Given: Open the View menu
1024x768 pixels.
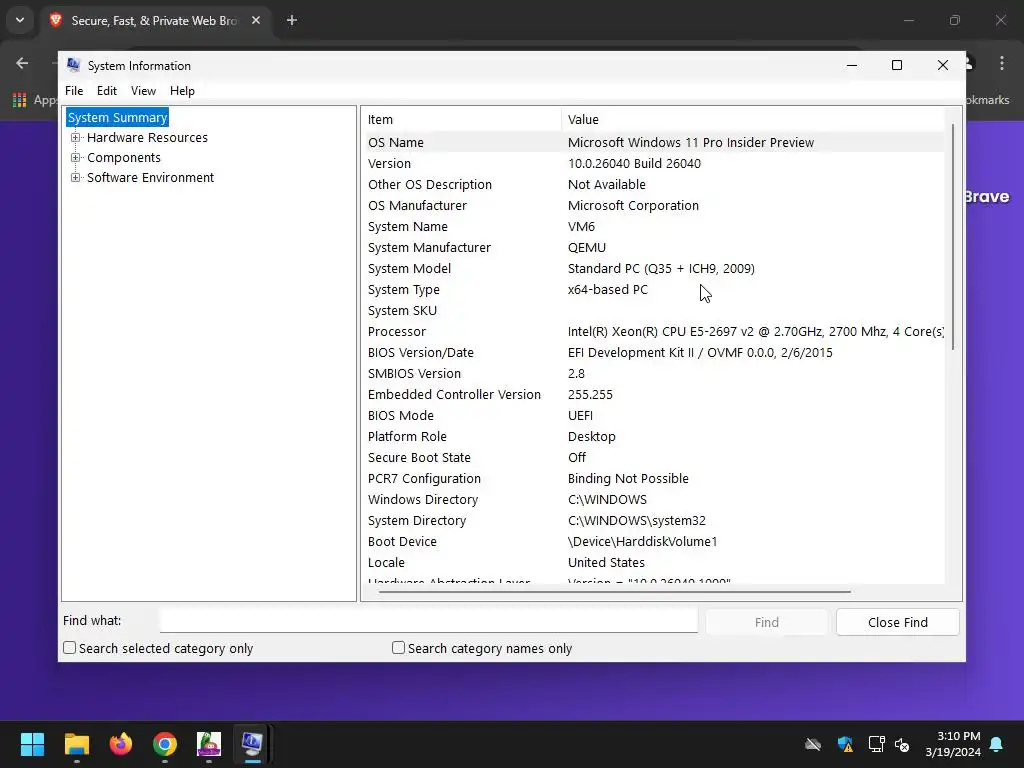Looking at the screenshot, I should (x=143, y=91).
